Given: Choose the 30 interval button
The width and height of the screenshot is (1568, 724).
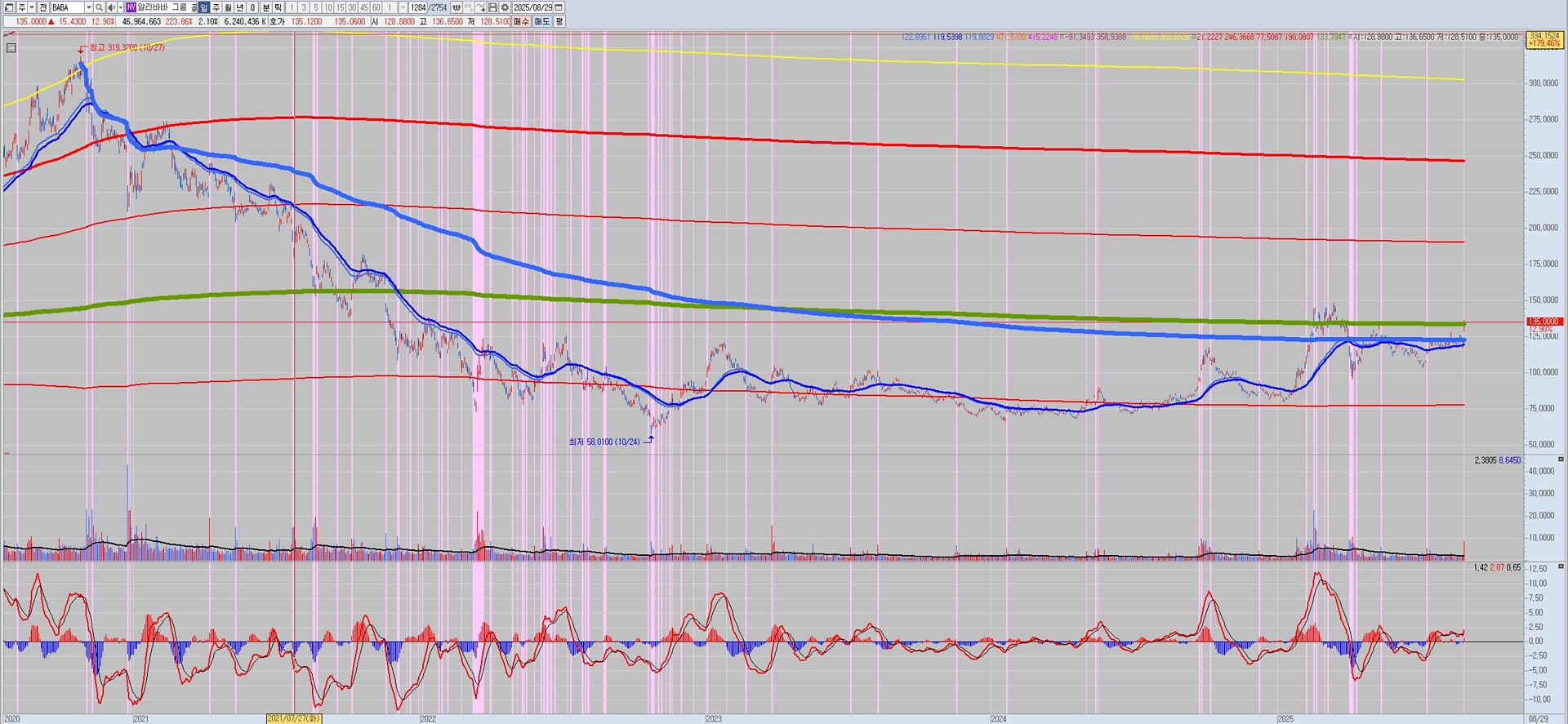Looking at the screenshot, I should pyautogui.click(x=353, y=7).
